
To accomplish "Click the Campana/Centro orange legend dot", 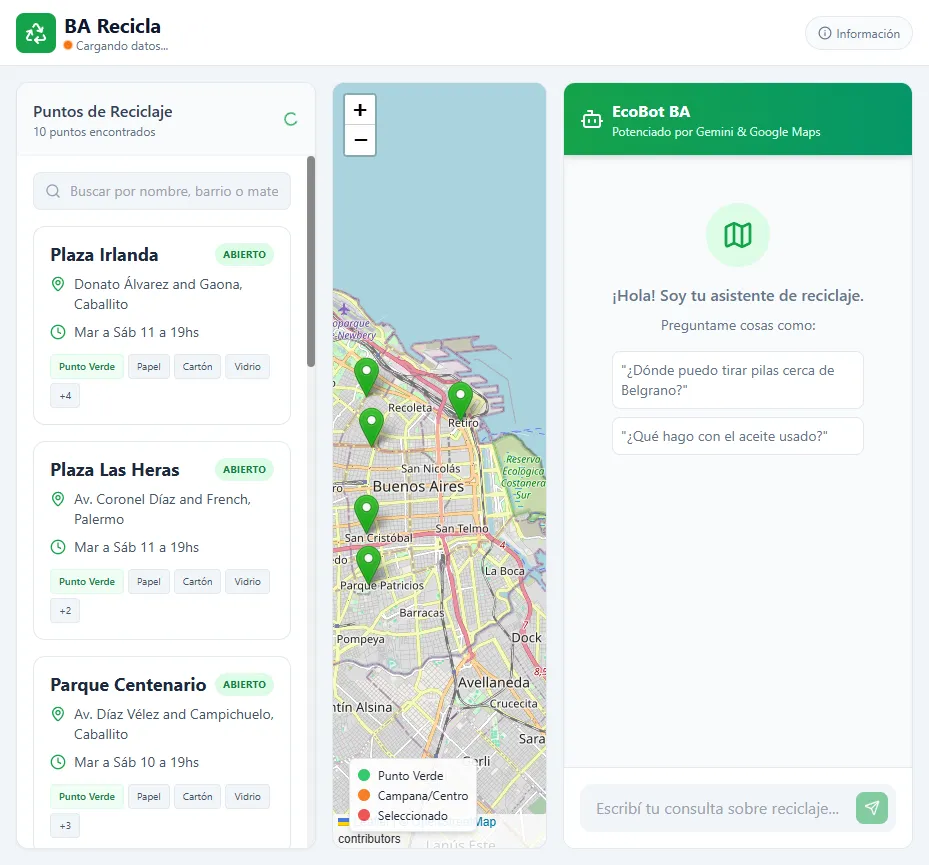I will (x=364, y=795).
